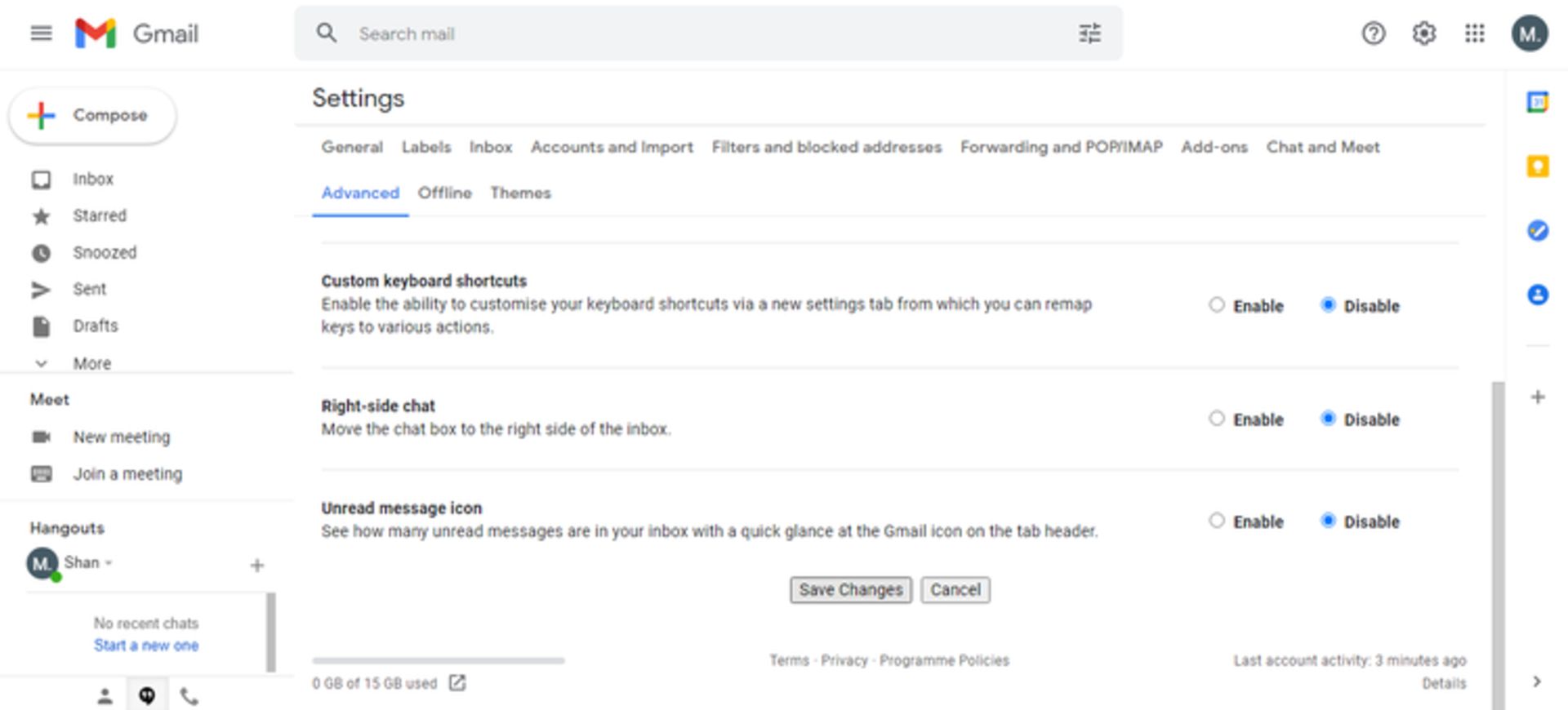This screenshot has width=1568, height=710.
Task: Enable Right-side chat option
Action: 1217,419
